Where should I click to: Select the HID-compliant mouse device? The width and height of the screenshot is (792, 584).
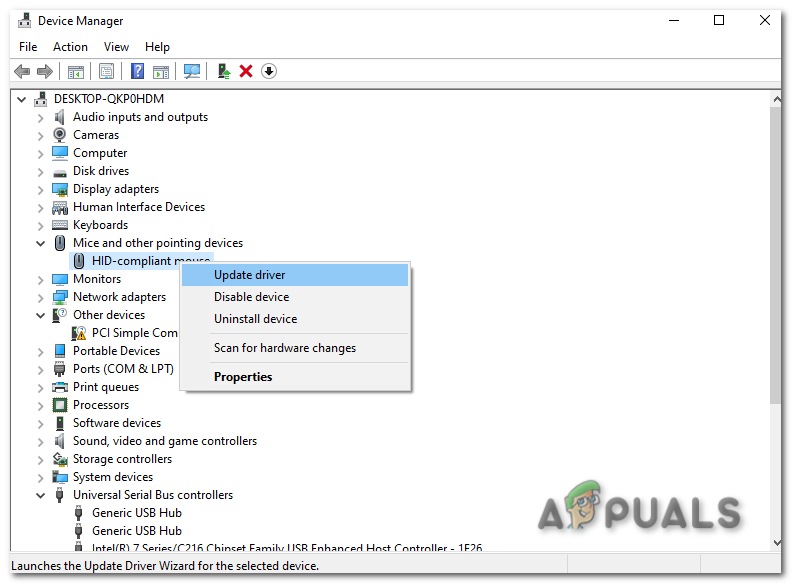click(x=141, y=261)
